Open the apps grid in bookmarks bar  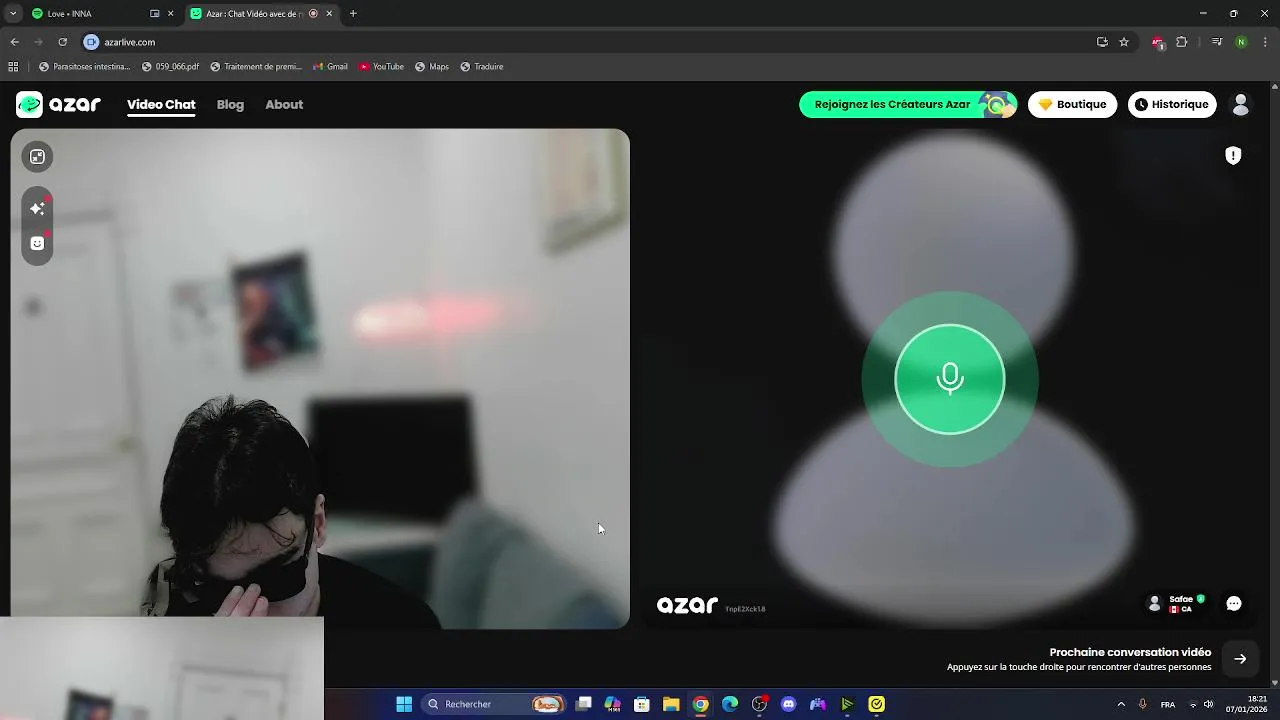pos(13,67)
